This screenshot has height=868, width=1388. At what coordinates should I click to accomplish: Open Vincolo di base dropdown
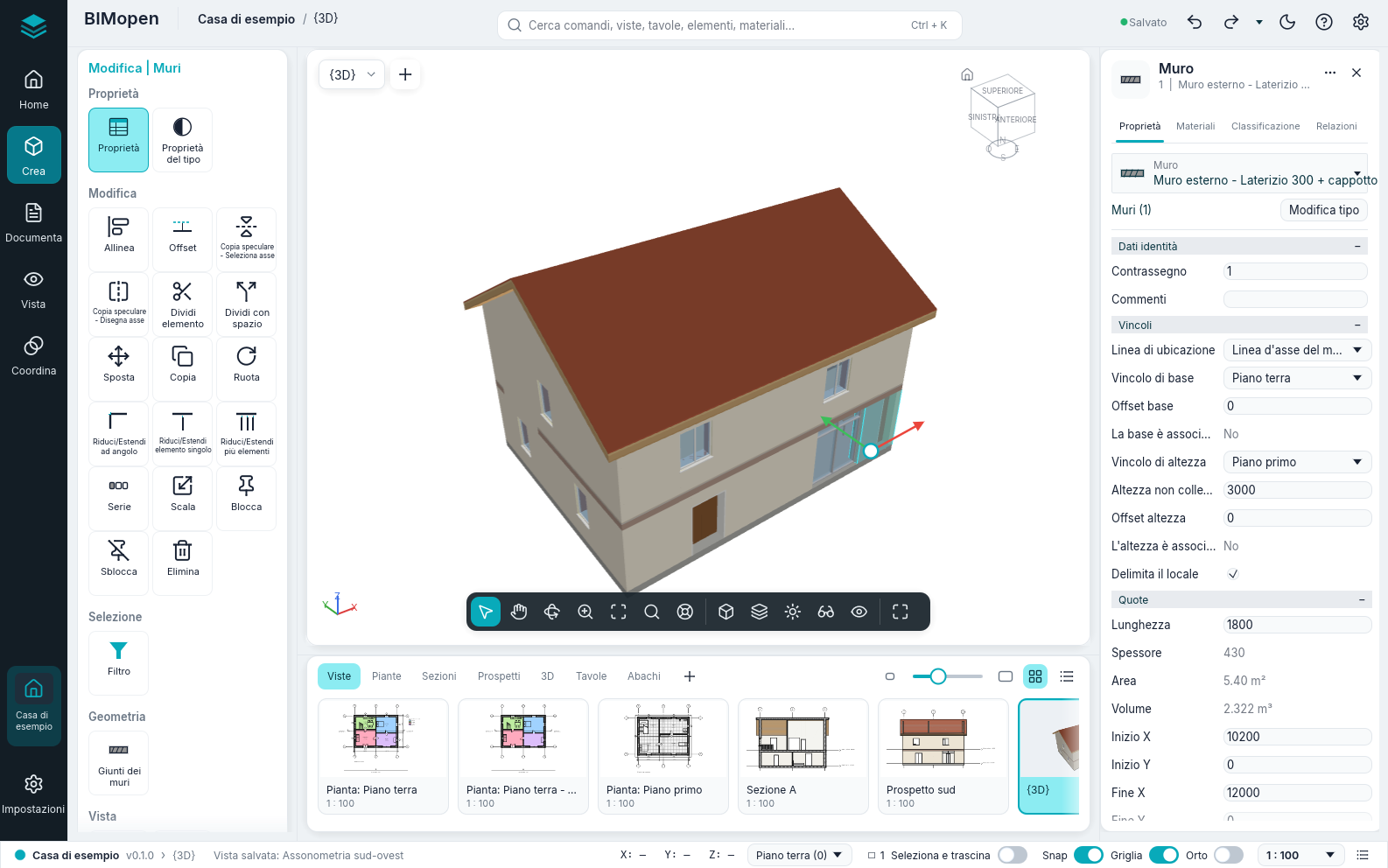(1297, 378)
